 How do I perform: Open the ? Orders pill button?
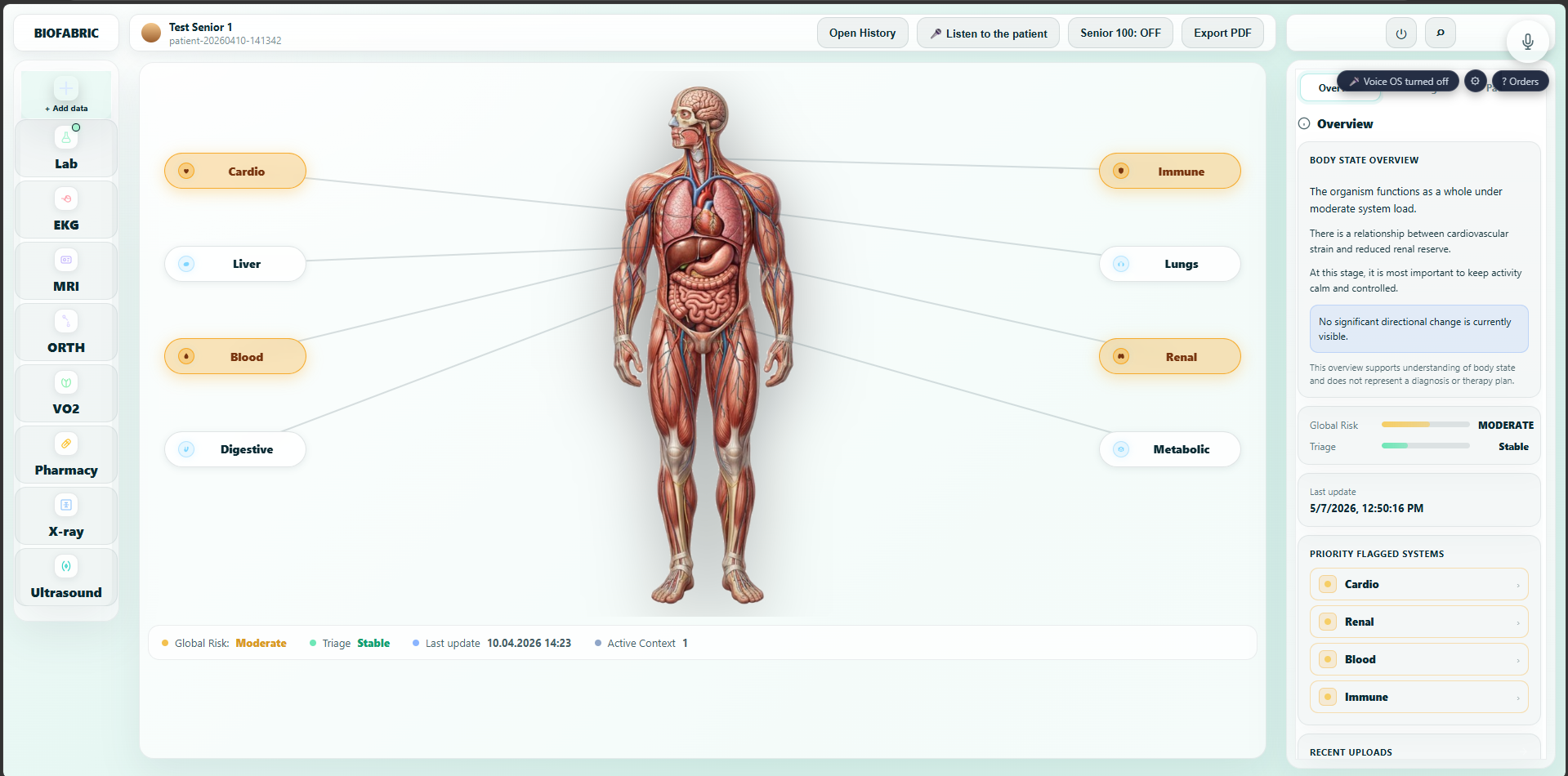pos(1520,81)
